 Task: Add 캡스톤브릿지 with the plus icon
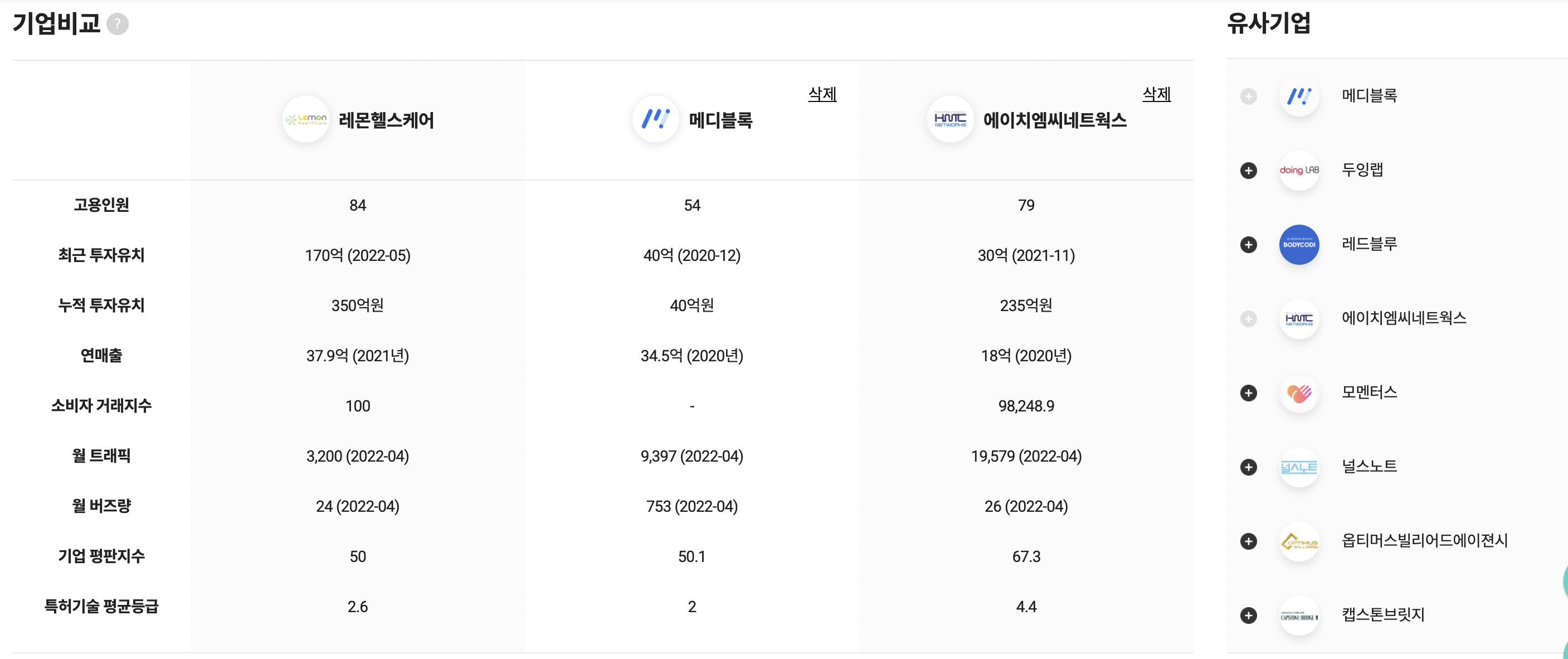pos(1248,615)
